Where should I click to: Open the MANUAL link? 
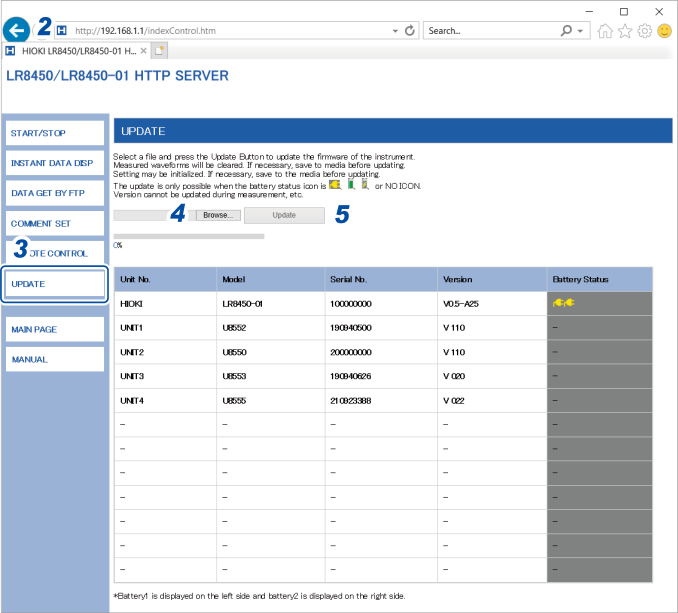[x=55, y=359]
